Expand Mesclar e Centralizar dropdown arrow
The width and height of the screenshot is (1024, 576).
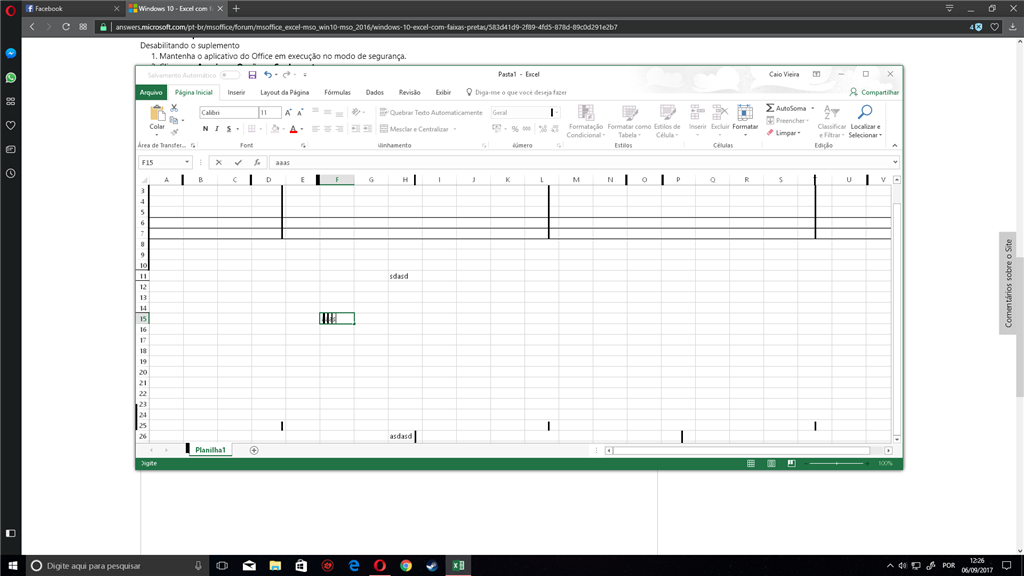tap(455, 129)
